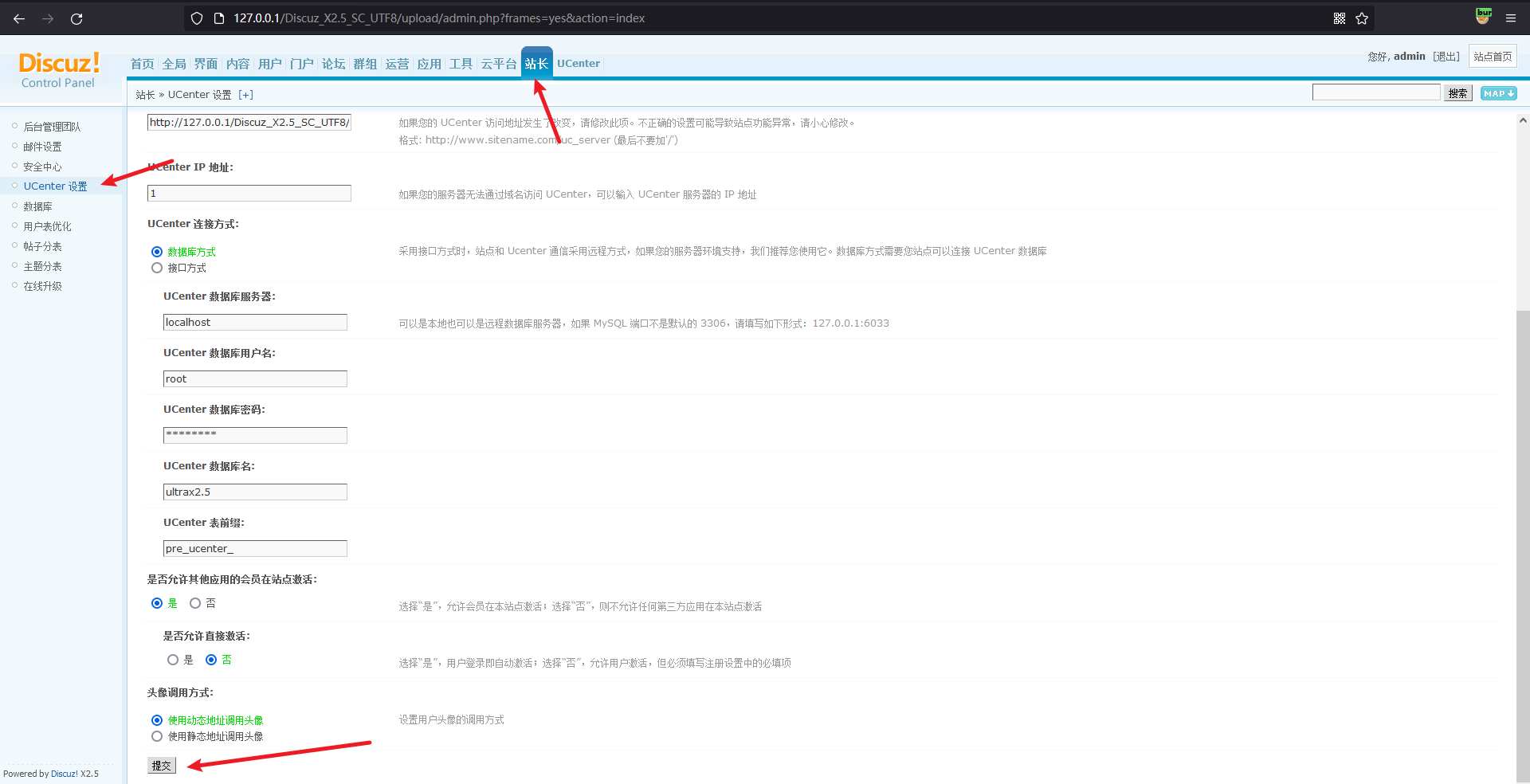Image resolution: width=1530 pixels, height=784 pixels.
Task: Click the Discuz! footer link
Action: click(65, 774)
